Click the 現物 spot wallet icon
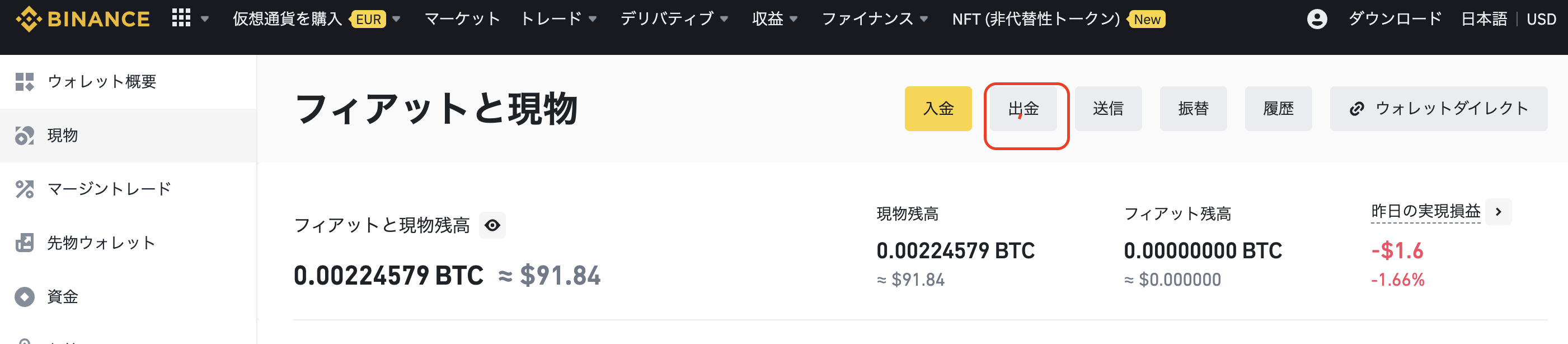The image size is (1568, 344). (25, 136)
